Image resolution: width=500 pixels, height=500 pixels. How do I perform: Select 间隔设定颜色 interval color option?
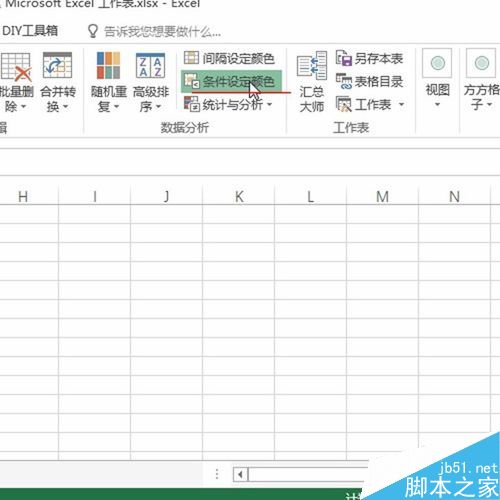(229, 58)
